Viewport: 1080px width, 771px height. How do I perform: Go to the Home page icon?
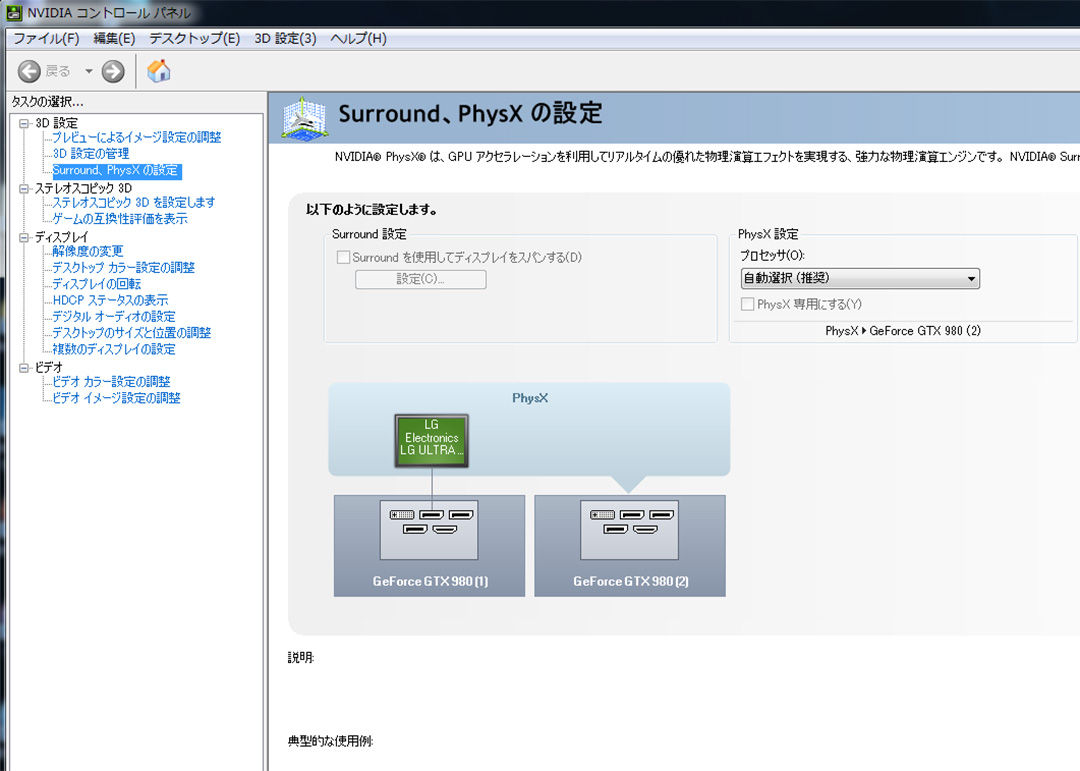pos(159,71)
